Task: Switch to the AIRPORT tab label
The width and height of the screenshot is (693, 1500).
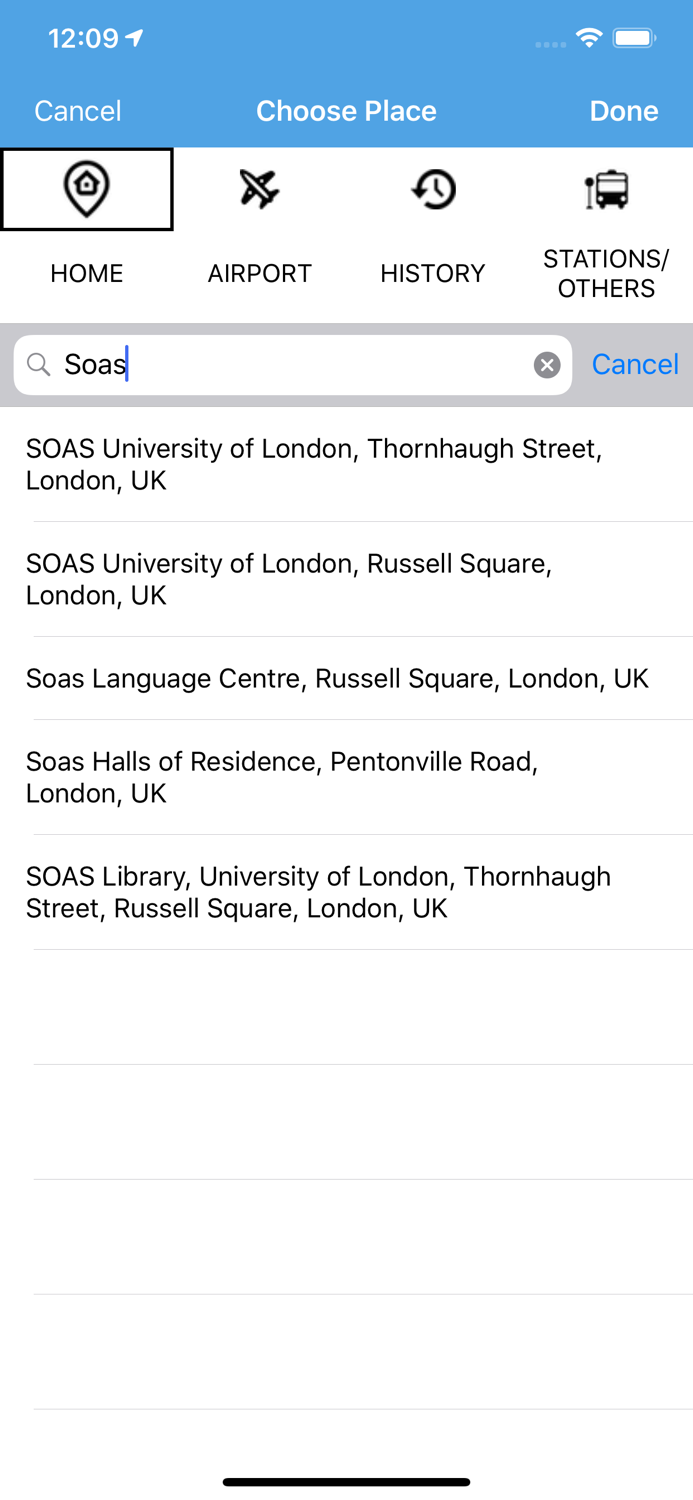Action: coord(259,273)
